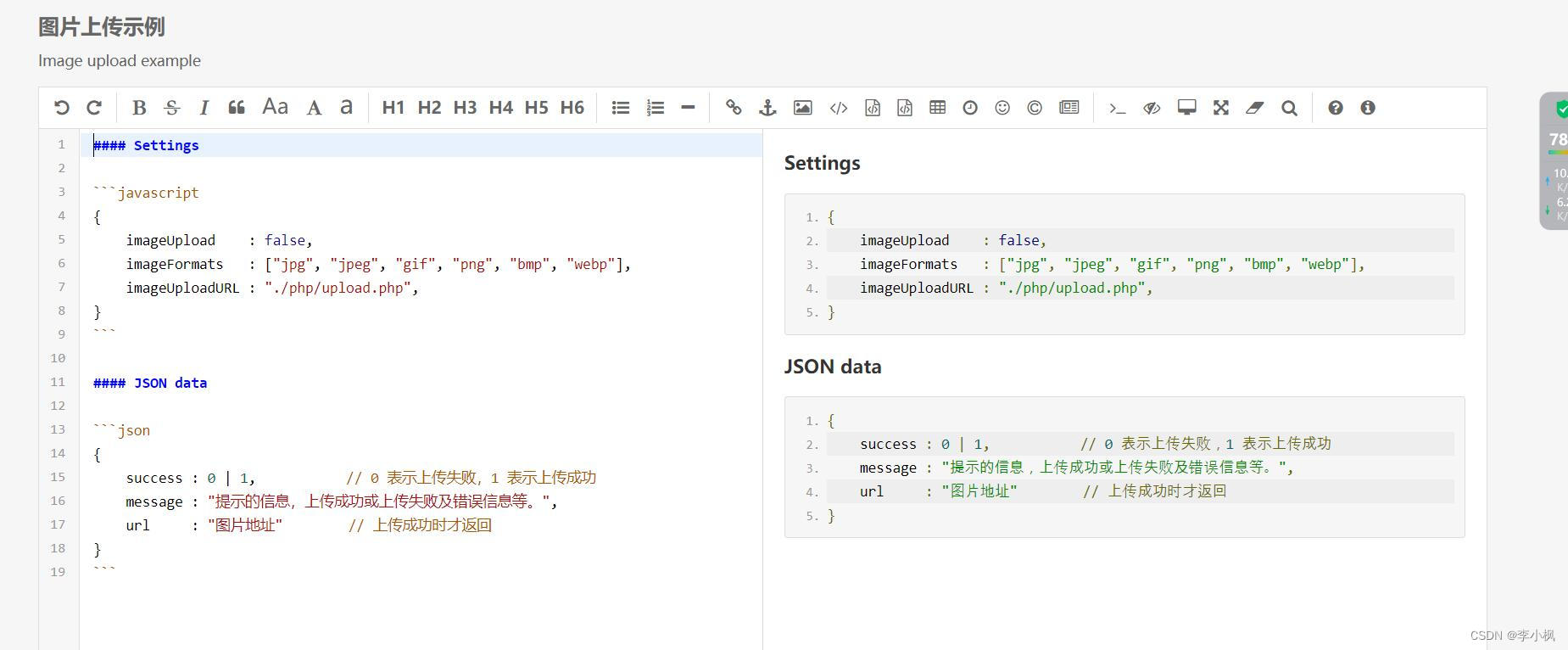Clear editor content with eraser icon

pos(1254,108)
